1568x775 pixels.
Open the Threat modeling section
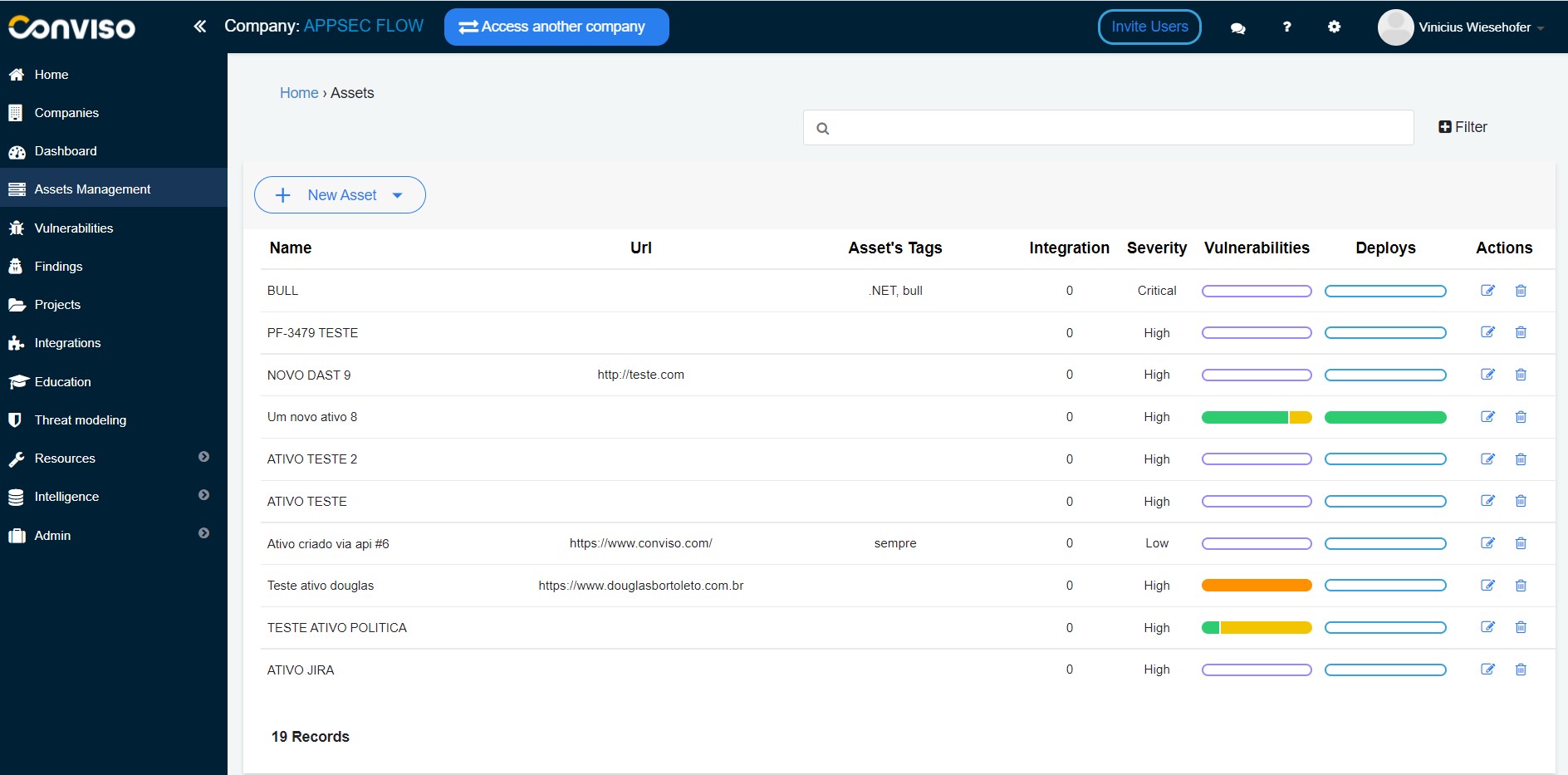(80, 419)
